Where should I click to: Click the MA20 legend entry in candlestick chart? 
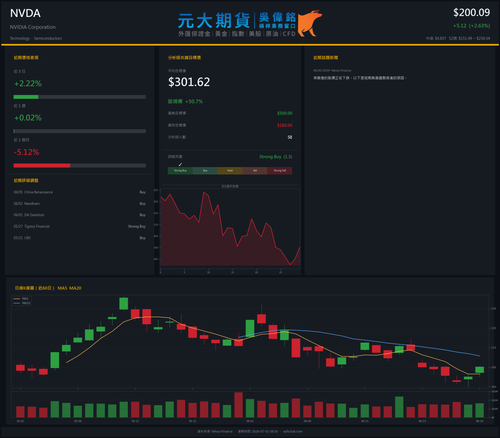(x=22, y=303)
